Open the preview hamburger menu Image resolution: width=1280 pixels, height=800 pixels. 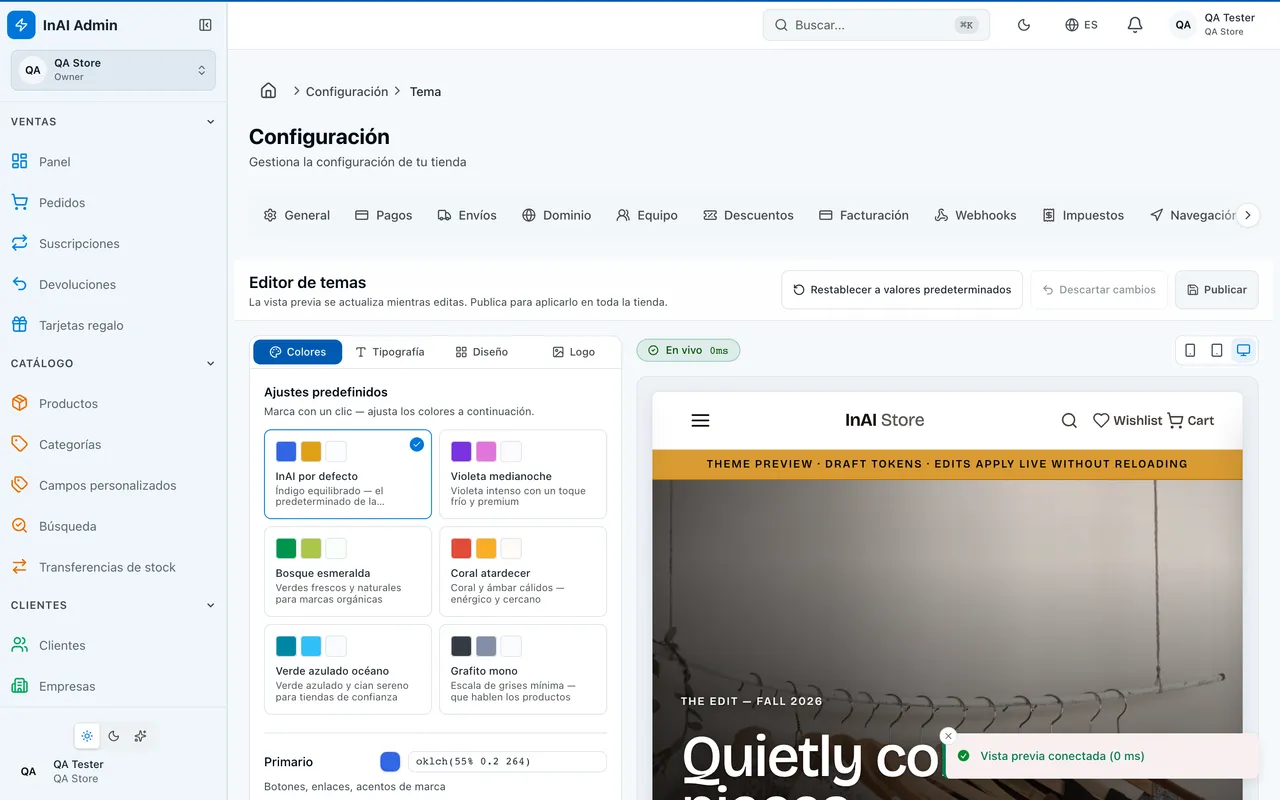point(700,421)
